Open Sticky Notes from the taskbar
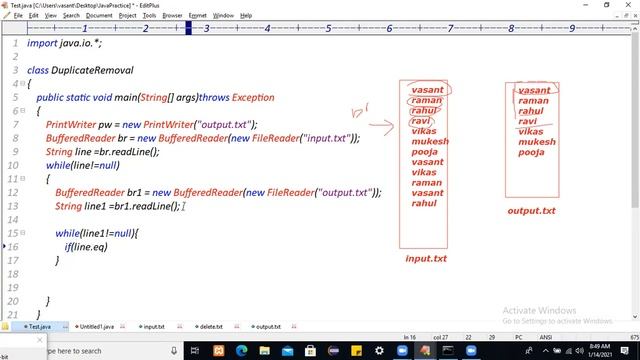This screenshot has height=360, width=640. [356, 351]
